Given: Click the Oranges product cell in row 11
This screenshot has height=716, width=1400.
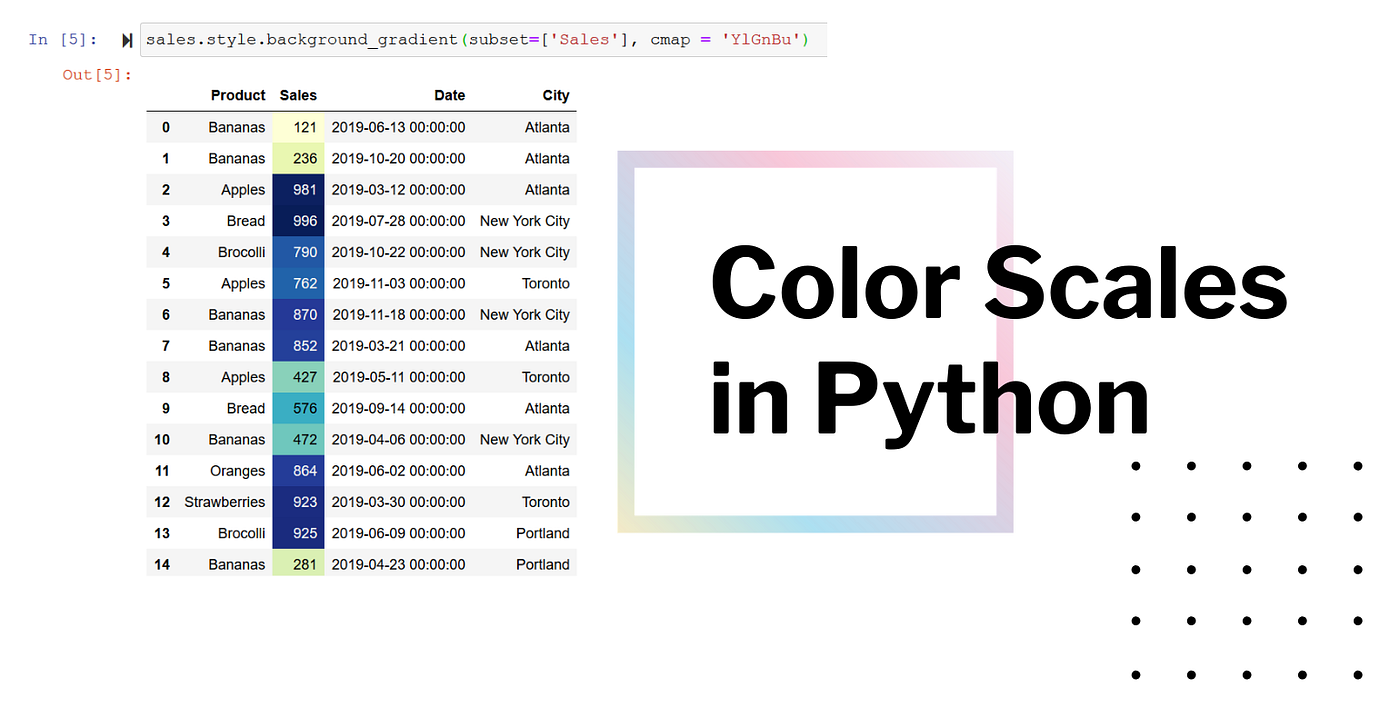Looking at the screenshot, I should point(237,470).
